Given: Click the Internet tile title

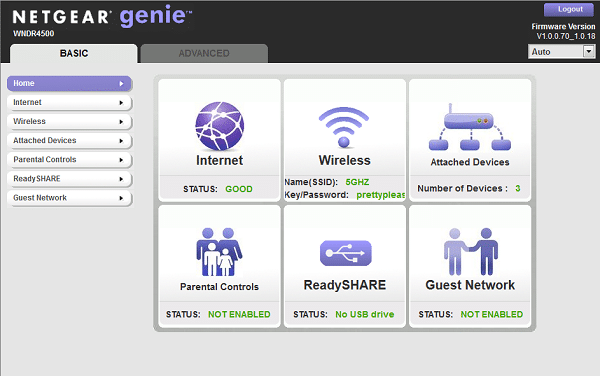Looking at the screenshot, I should tap(219, 160).
